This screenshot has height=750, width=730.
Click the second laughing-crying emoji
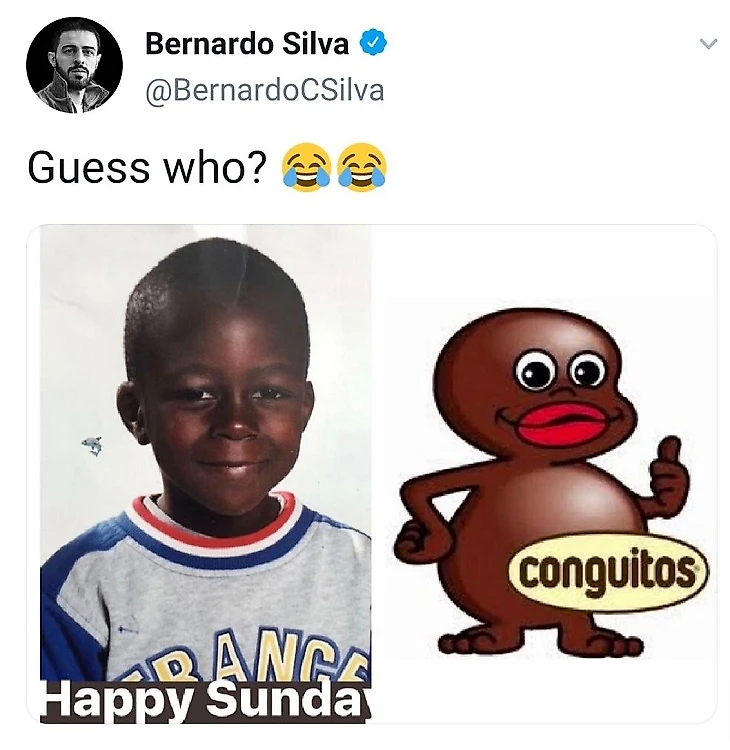[x=361, y=167]
